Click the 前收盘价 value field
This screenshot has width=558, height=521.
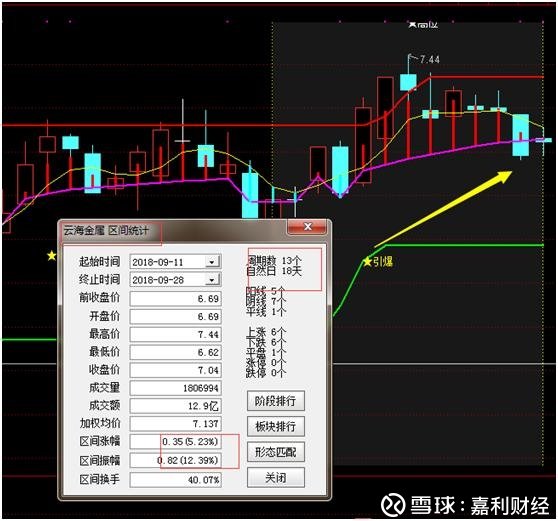tap(175, 298)
